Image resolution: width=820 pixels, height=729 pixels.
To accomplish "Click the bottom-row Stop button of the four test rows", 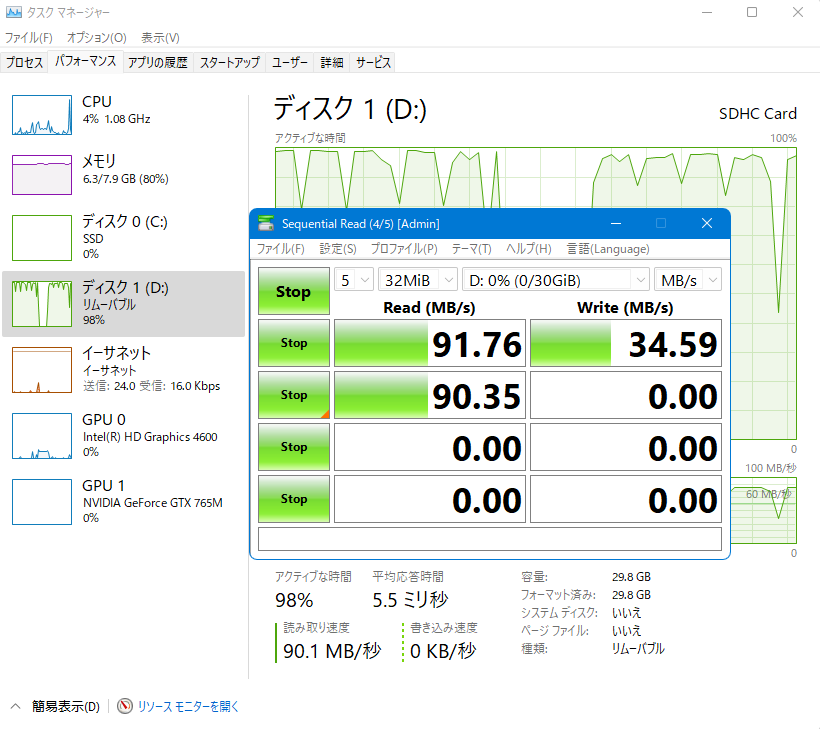I will (x=294, y=499).
